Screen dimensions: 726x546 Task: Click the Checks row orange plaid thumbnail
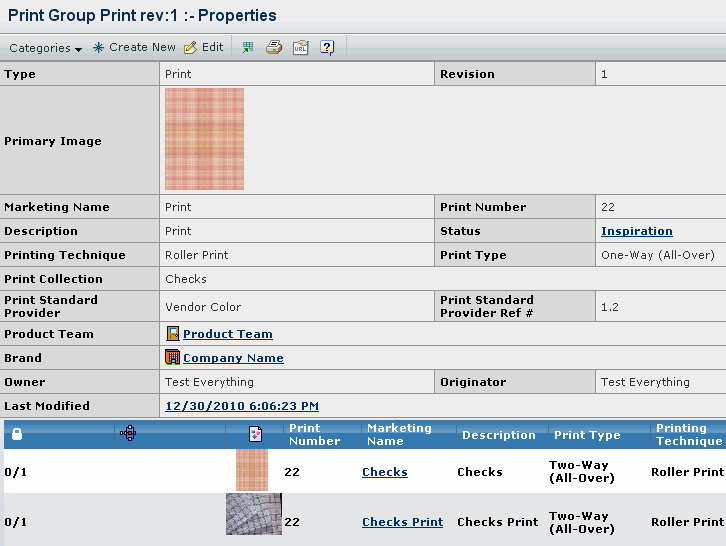click(252, 470)
